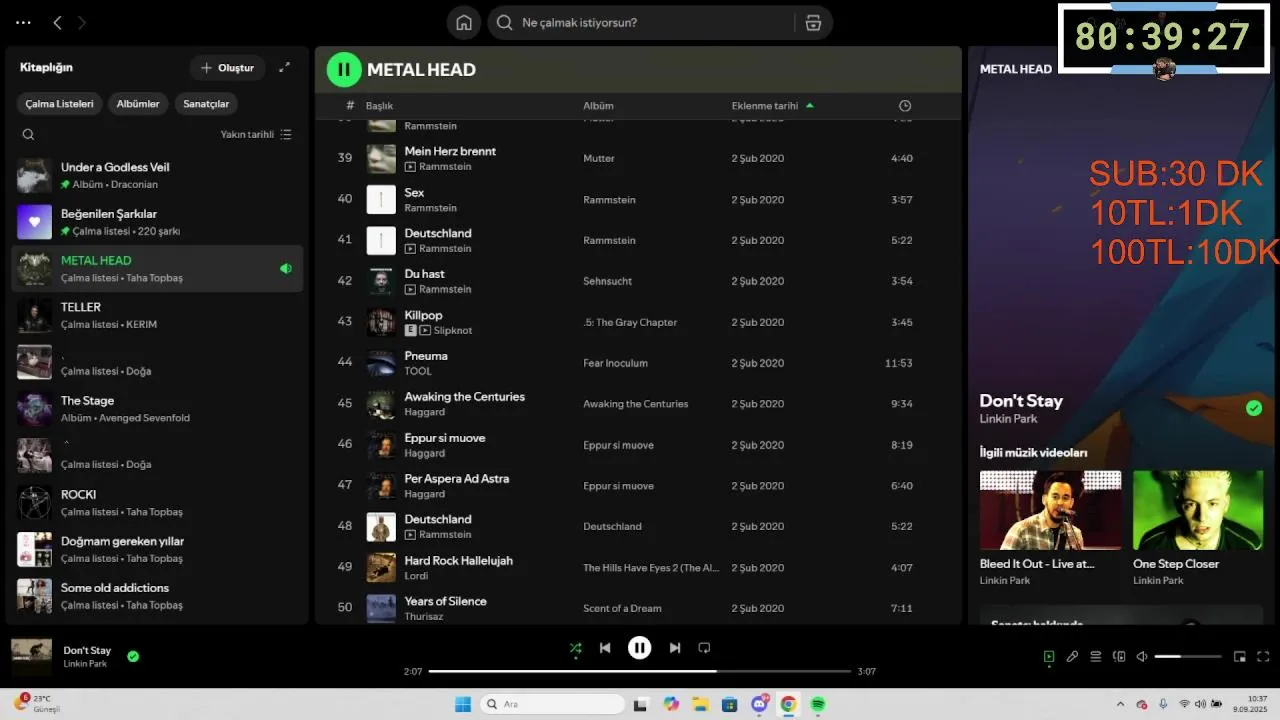This screenshot has width=1280, height=720.
Task: Switch the player to full screen
Action: [x=1263, y=657]
